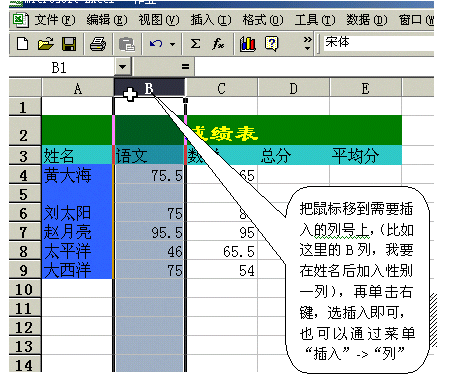Click the New blank workbook icon

(22, 44)
